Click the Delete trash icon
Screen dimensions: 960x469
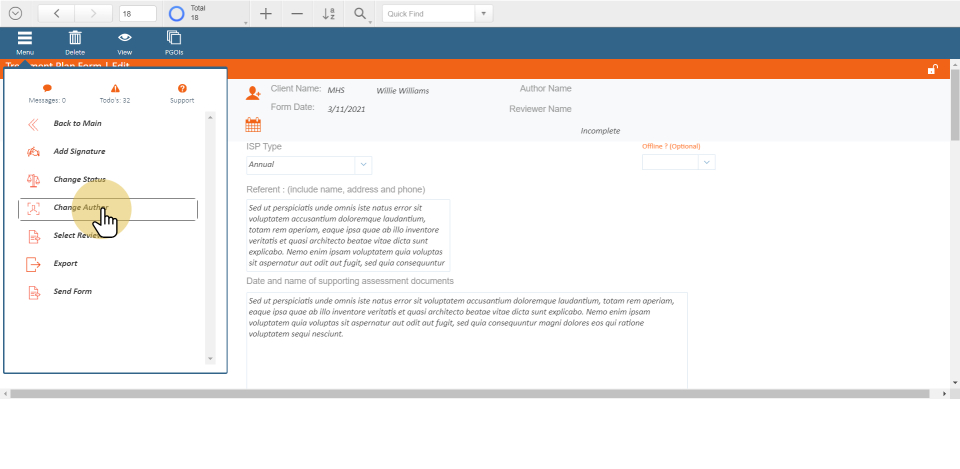coord(75,38)
